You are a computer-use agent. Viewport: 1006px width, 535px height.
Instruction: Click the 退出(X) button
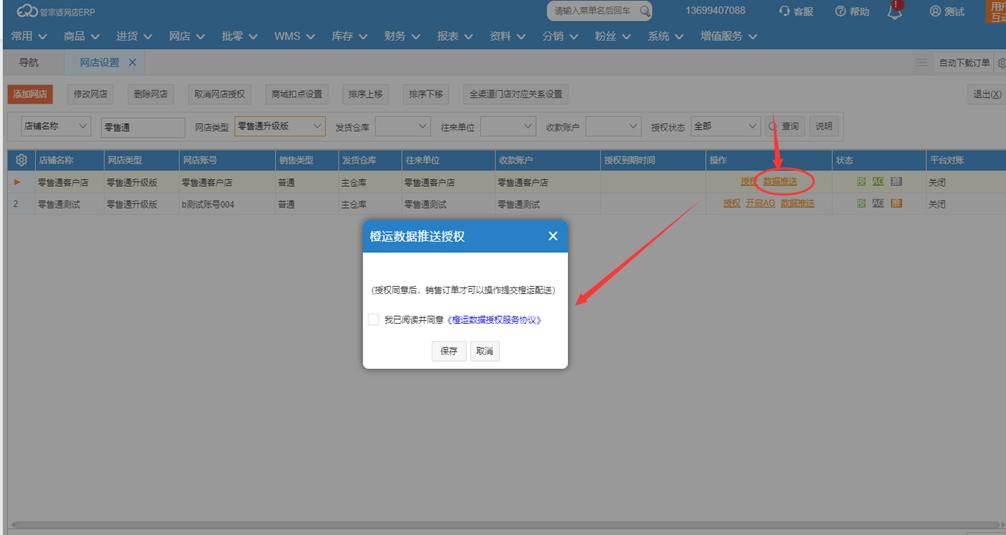click(987, 94)
